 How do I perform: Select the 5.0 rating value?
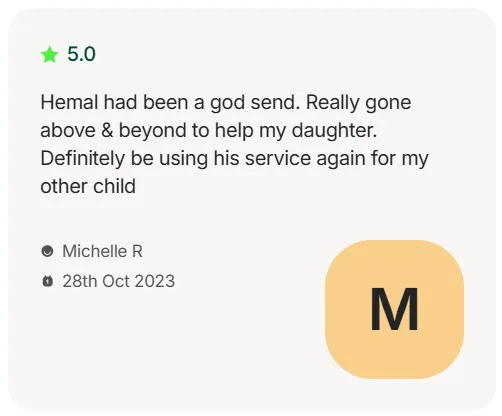pos(81,54)
